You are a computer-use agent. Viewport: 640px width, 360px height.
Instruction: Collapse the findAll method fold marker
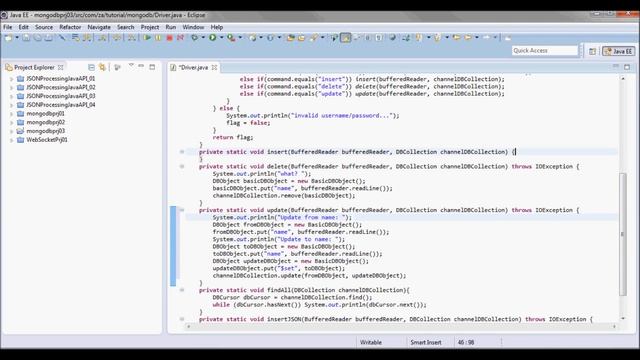pos(182,290)
